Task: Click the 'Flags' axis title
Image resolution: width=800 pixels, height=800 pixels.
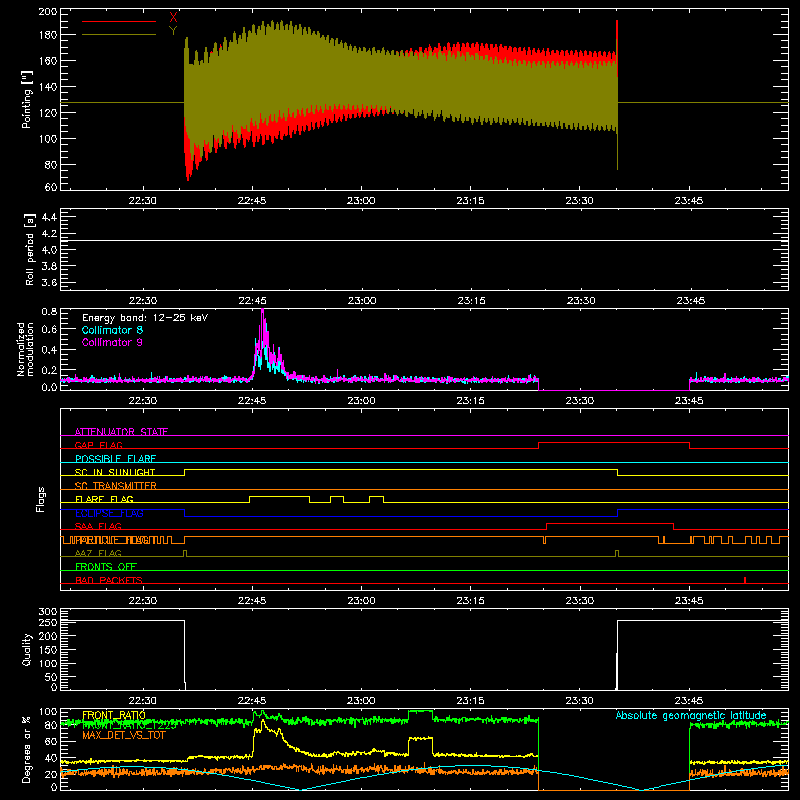Action: (40, 499)
